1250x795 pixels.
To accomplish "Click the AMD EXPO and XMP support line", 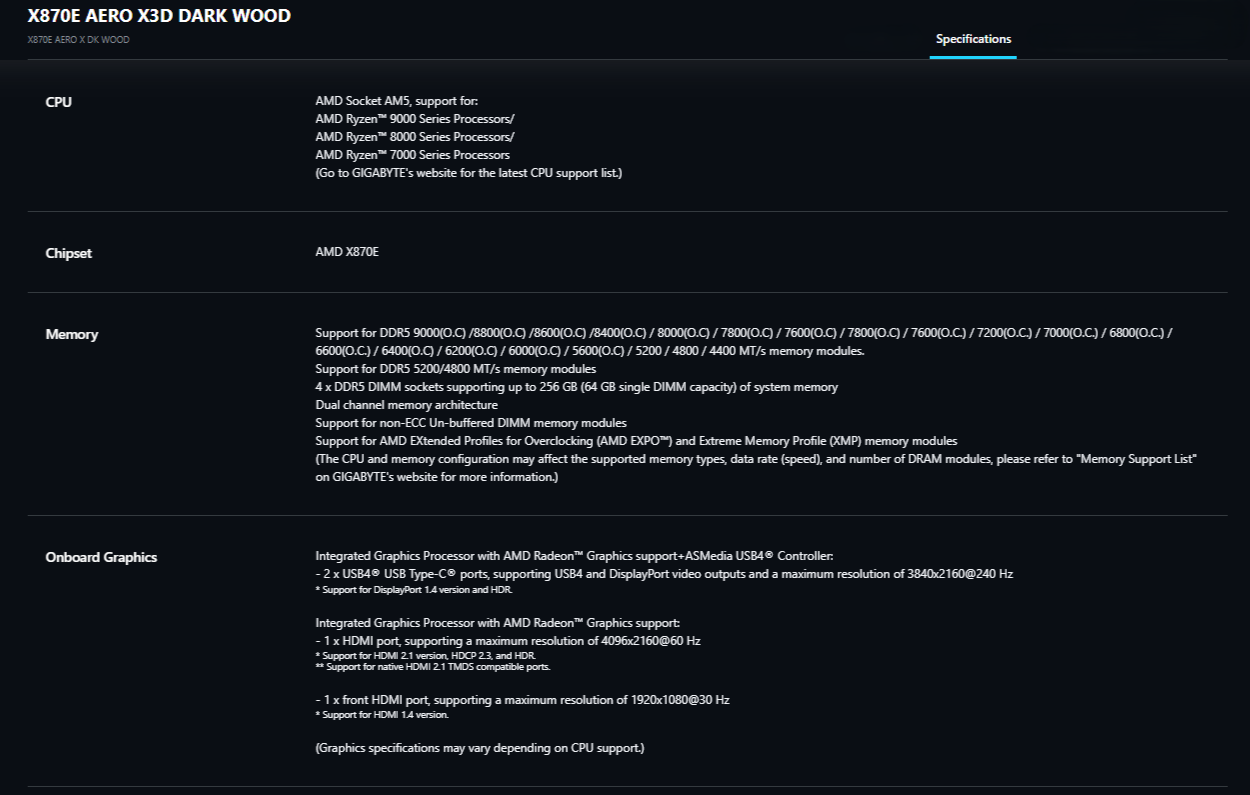I will (x=636, y=441).
